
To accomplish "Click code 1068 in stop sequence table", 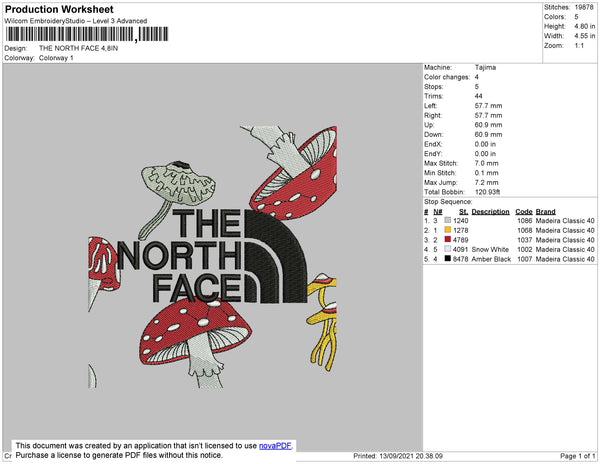I will [525, 230].
